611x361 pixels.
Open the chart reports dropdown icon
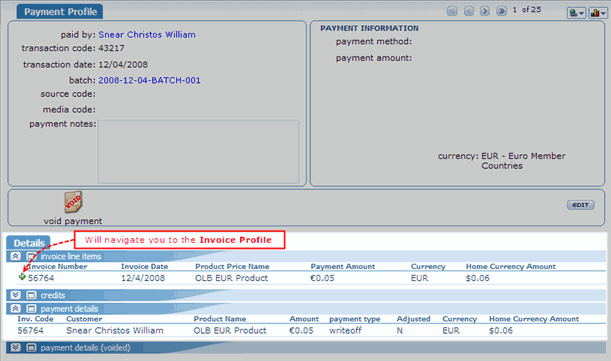coord(598,13)
